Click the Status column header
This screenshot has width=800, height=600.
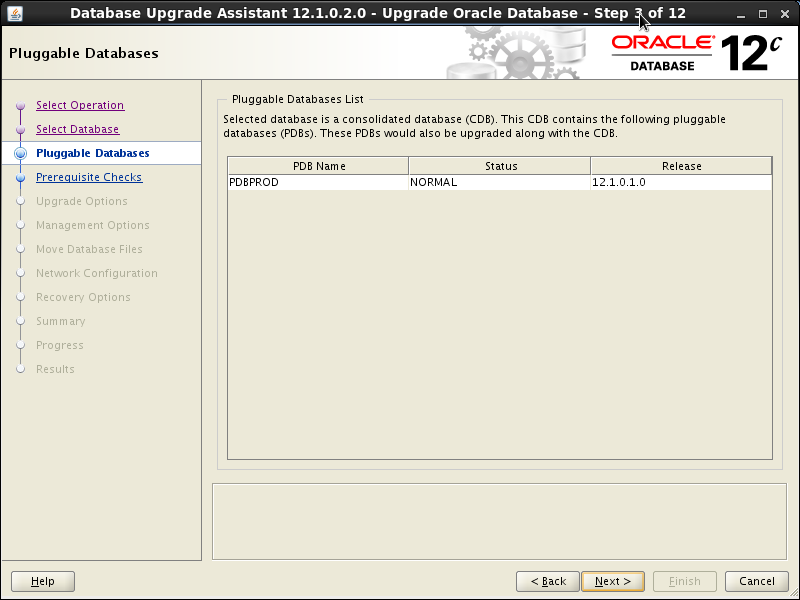(x=499, y=166)
